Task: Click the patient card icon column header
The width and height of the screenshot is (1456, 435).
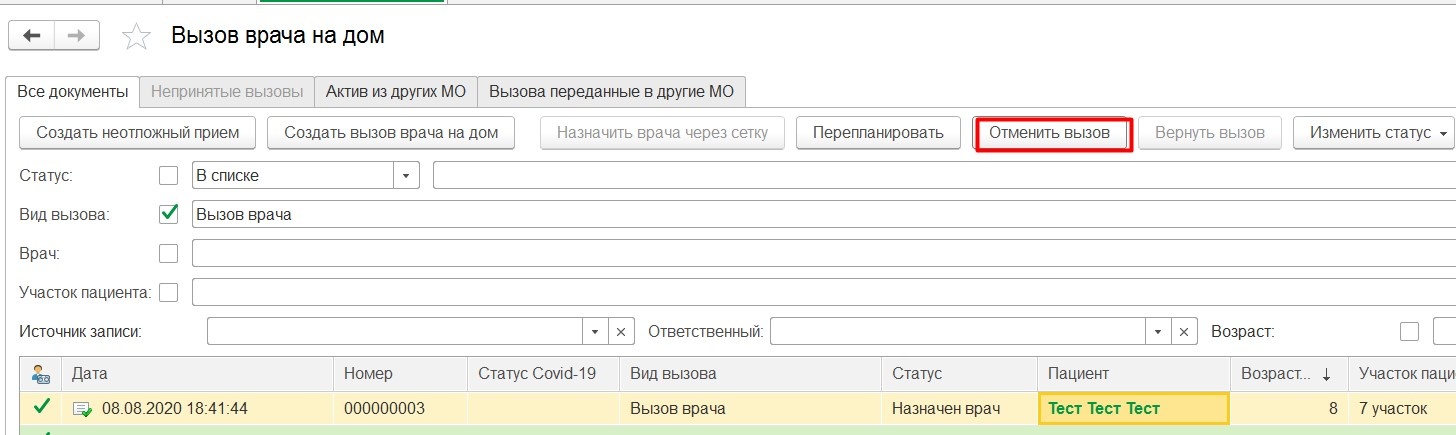Action: [x=41, y=374]
